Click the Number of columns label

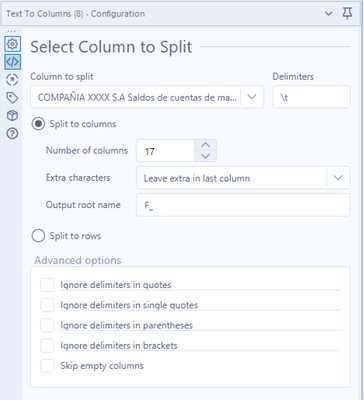tap(87, 150)
